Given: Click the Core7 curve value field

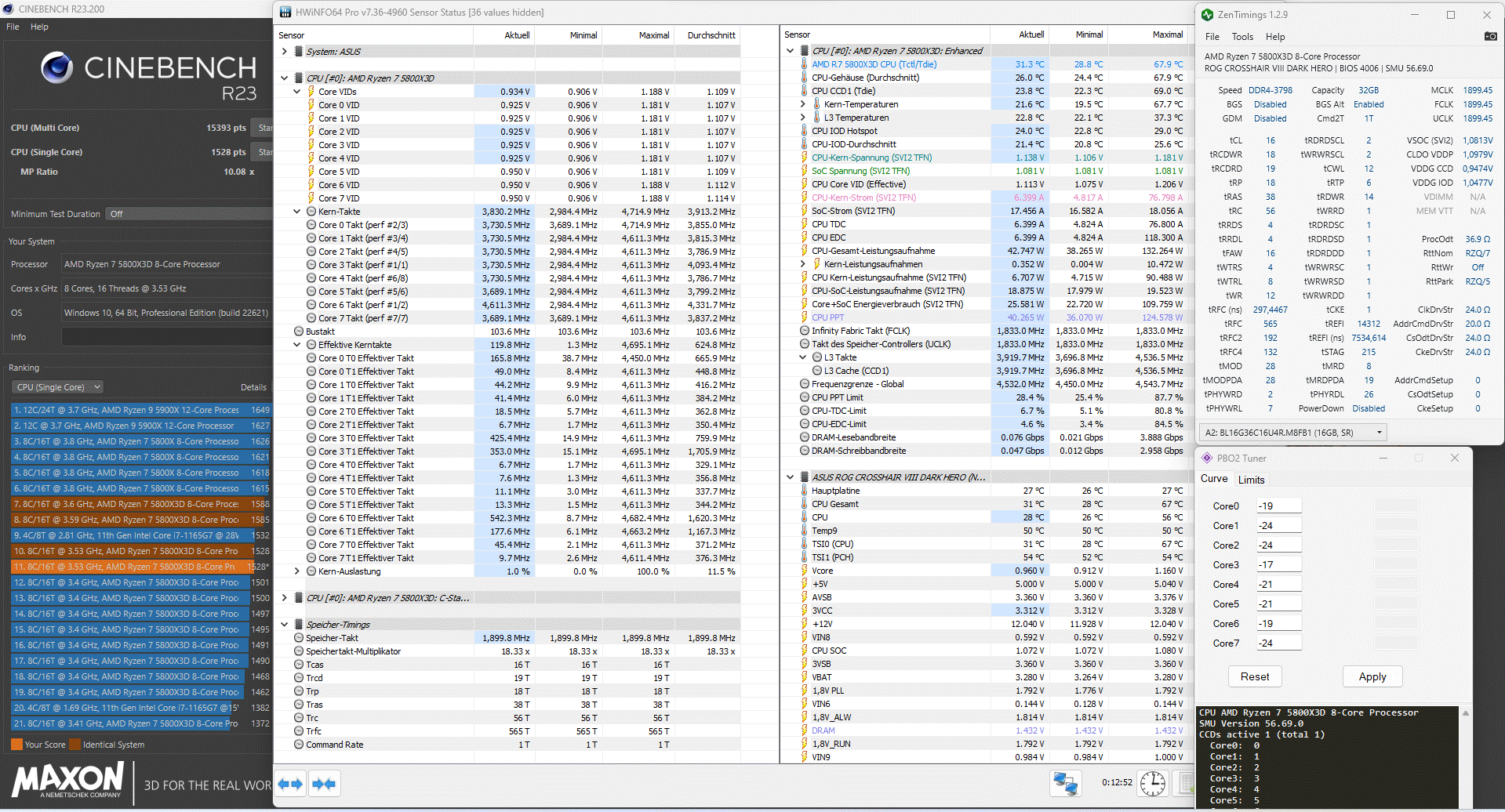Looking at the screenshot, I should 1278,643.
